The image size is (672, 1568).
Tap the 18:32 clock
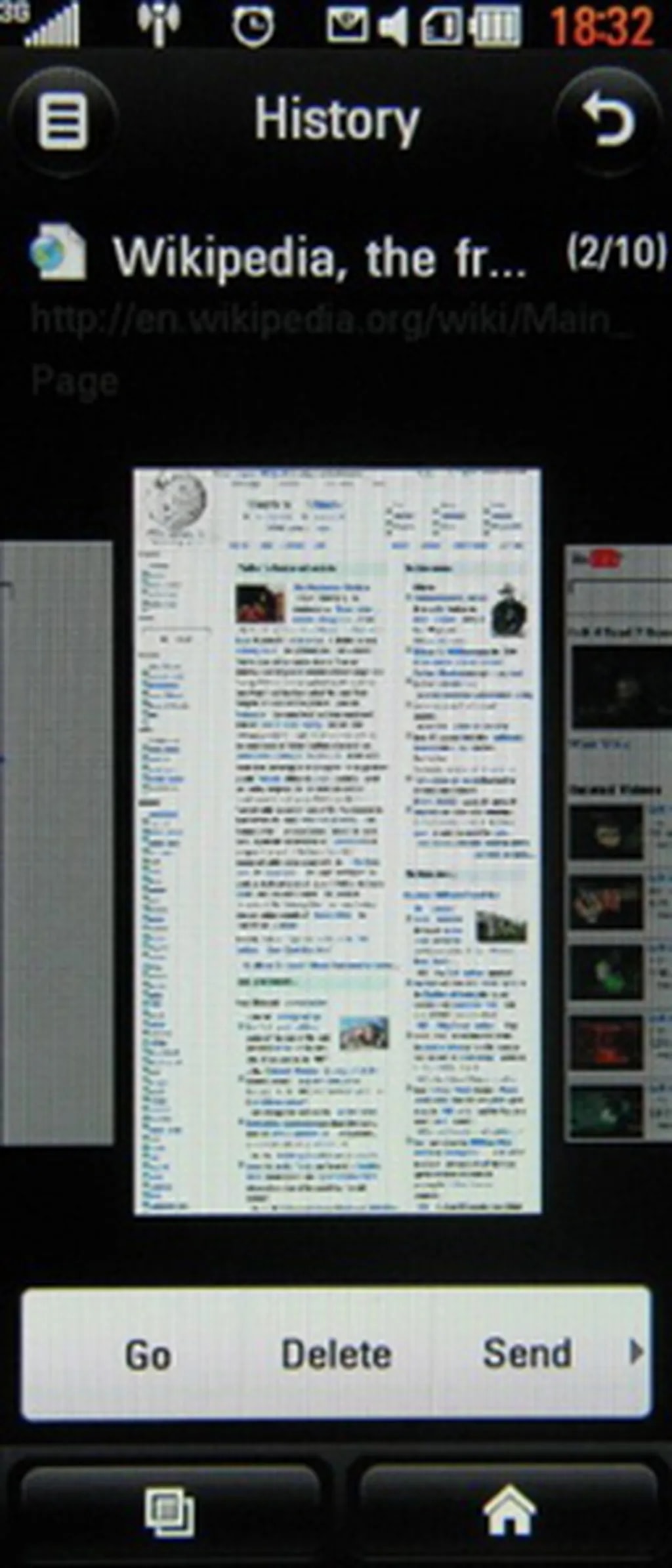pos(602,26)
